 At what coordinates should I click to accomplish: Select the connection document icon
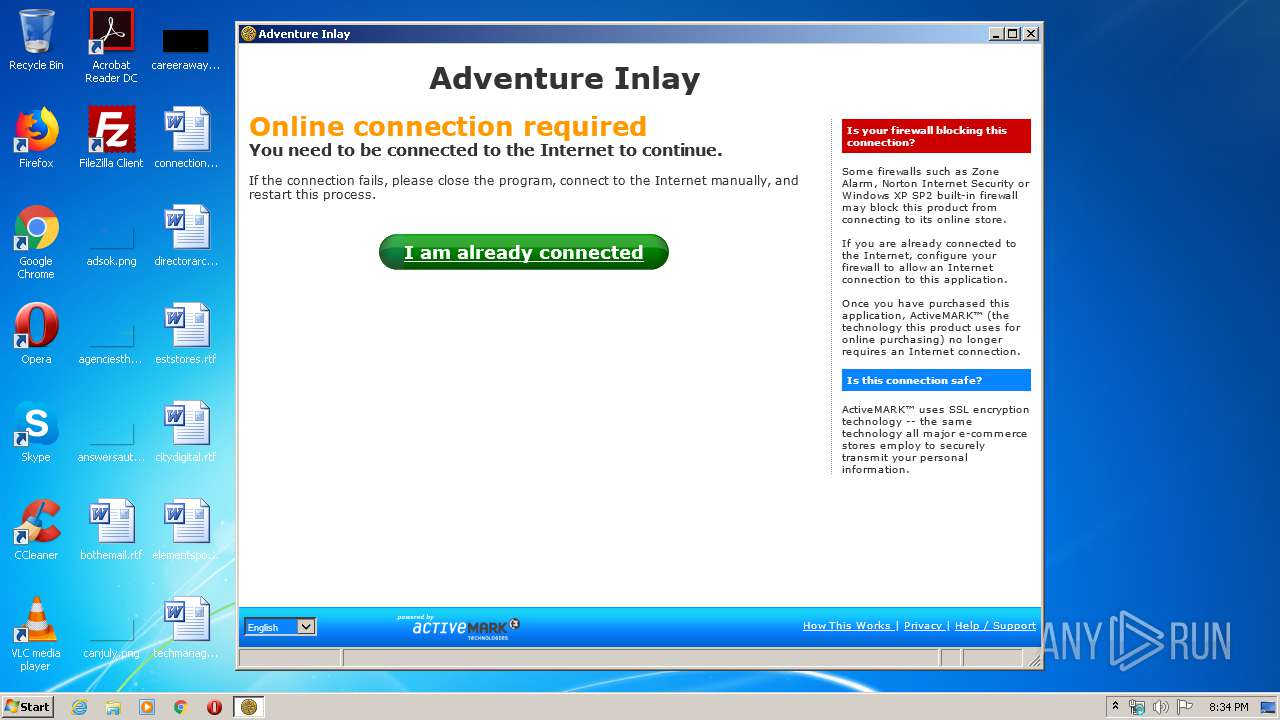pyautogui.click(x=186, y=138)
